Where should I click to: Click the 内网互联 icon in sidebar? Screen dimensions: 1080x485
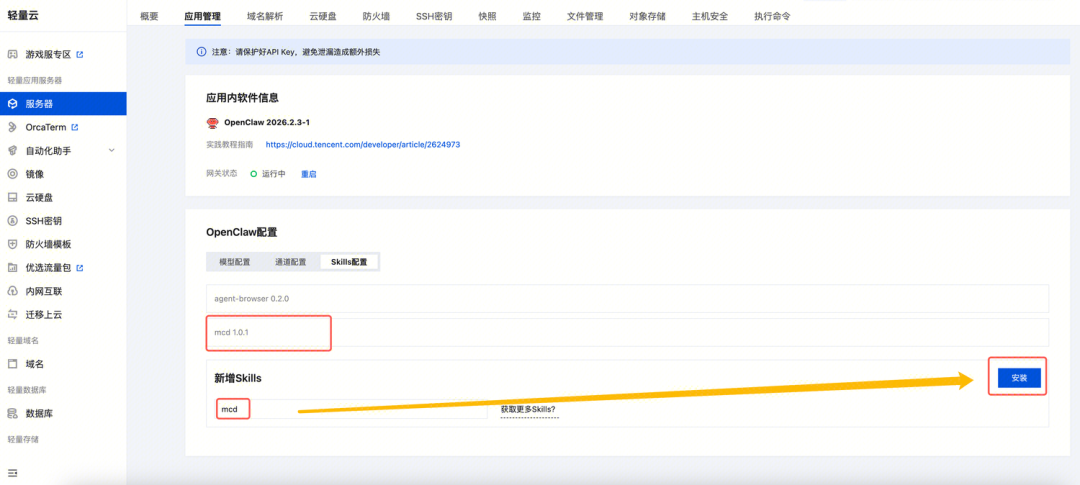click(x=12, y=291)
